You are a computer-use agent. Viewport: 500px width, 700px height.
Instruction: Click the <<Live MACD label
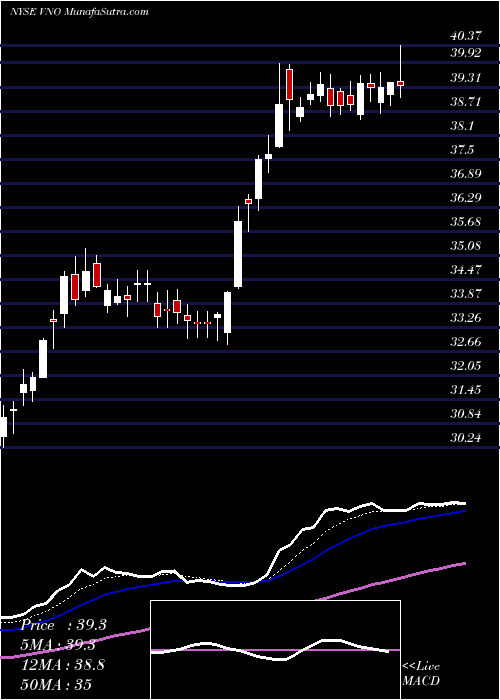click(421, 674)
